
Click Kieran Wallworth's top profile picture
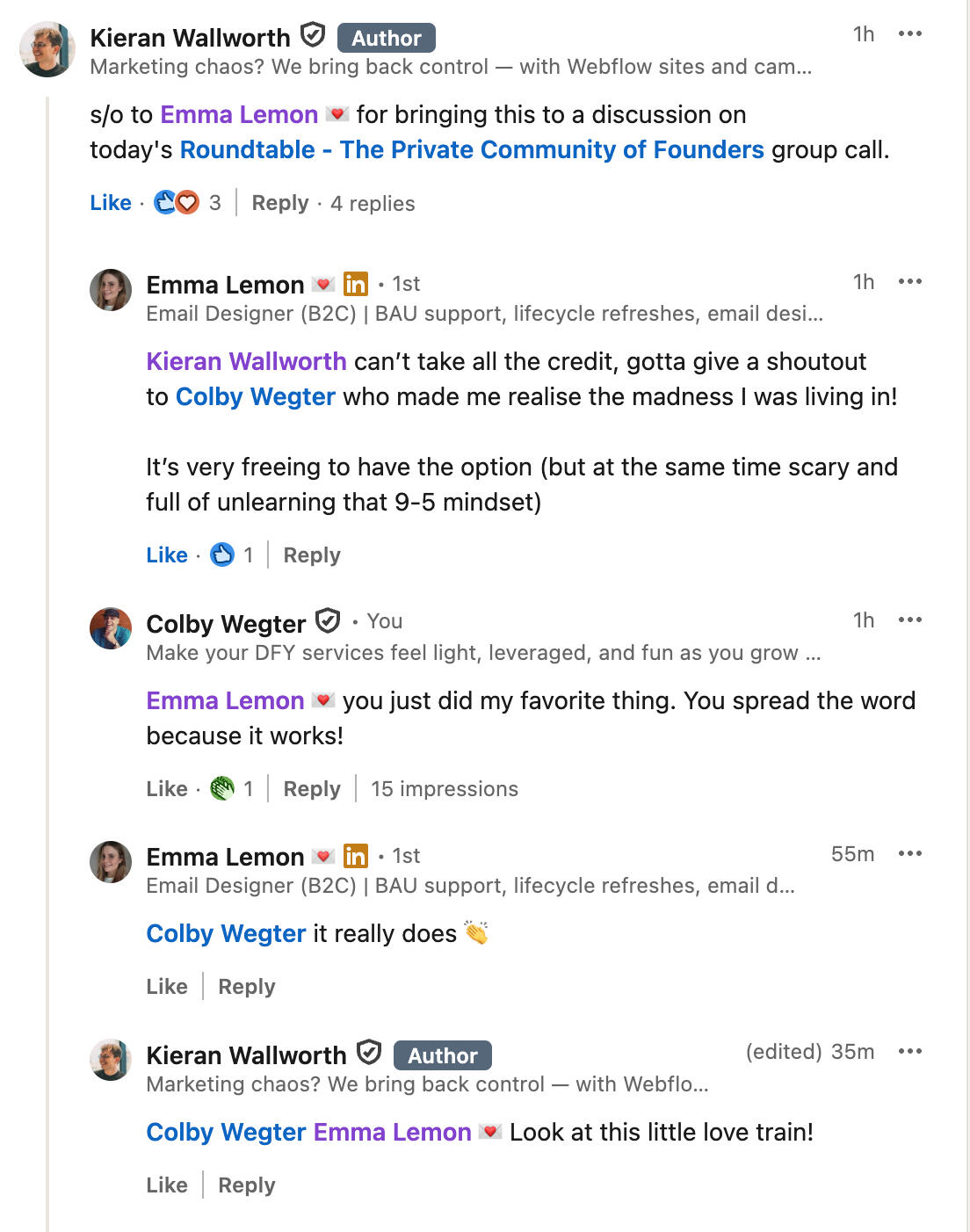(x=47, y=49)
